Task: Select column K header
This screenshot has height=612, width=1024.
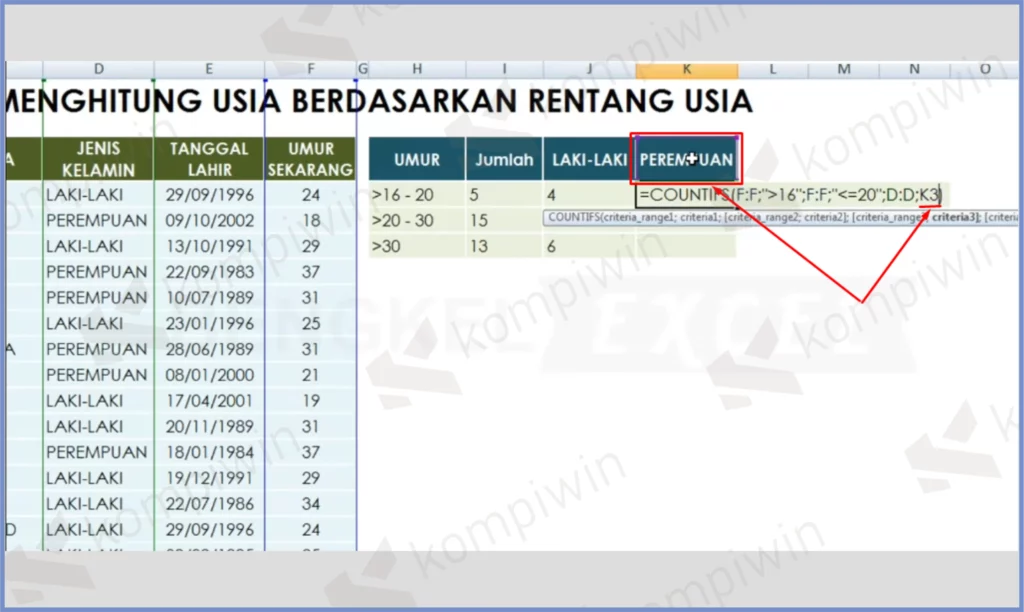Action: click(686, 69)
